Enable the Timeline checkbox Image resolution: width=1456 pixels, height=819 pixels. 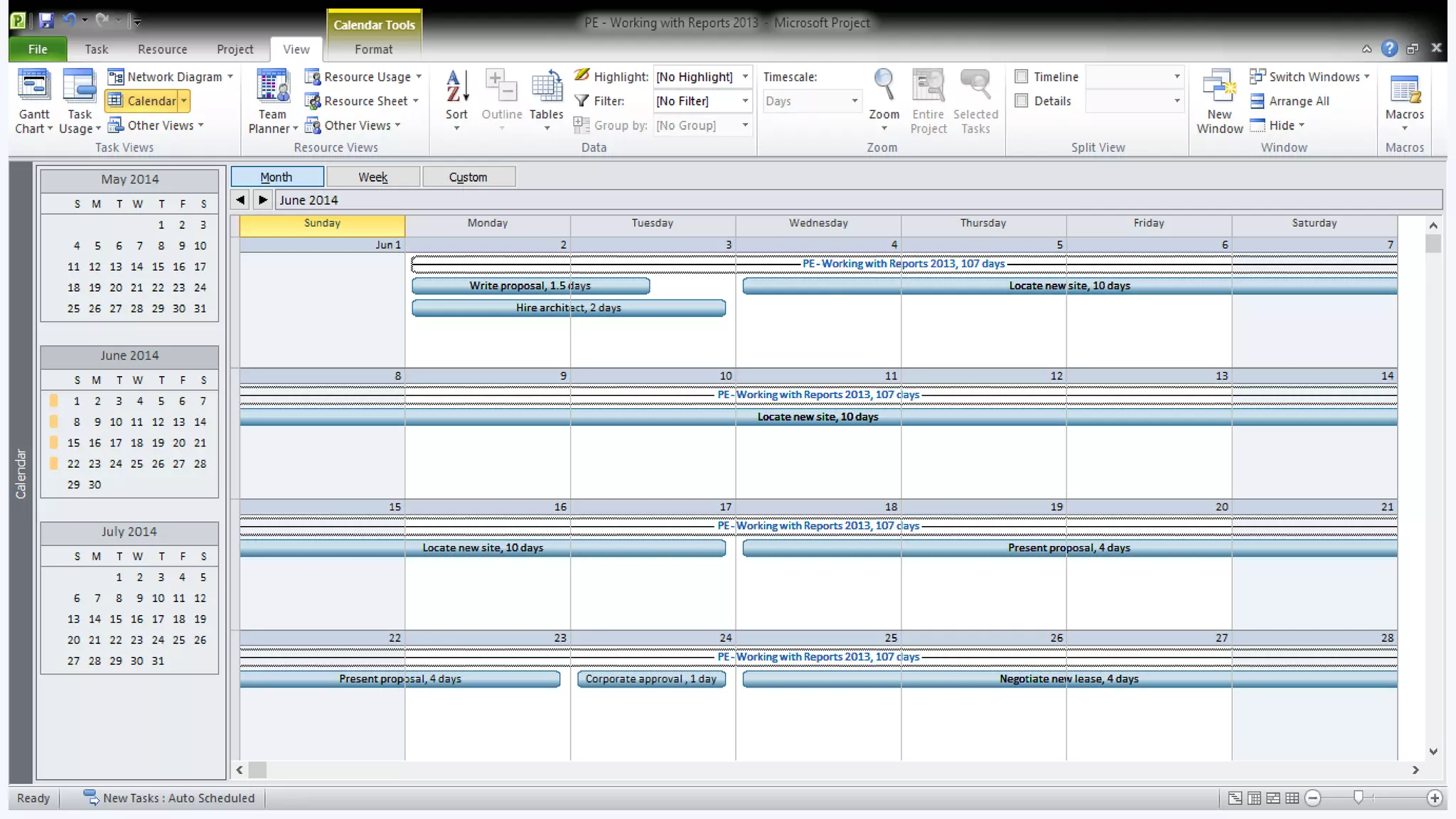coord(1022,77)
